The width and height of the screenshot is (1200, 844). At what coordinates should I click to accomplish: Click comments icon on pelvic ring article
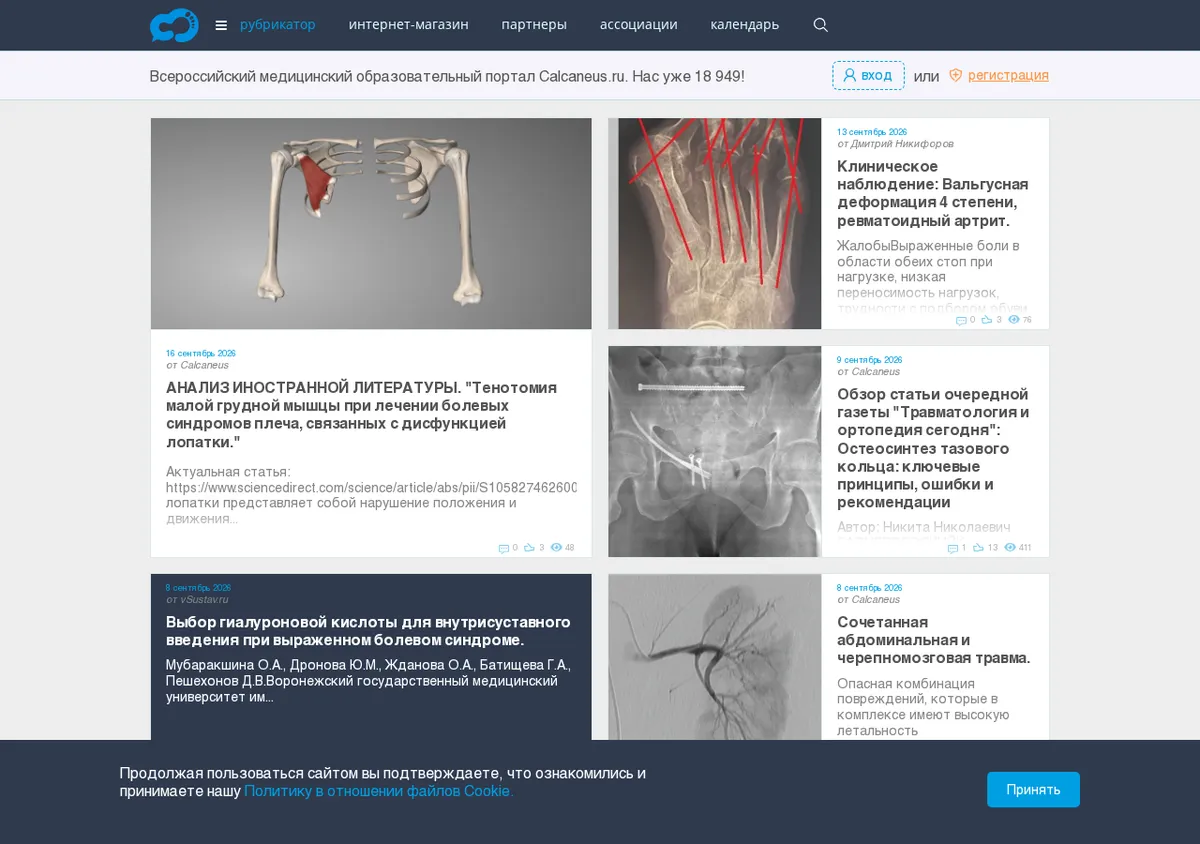[x=953, y=548]
